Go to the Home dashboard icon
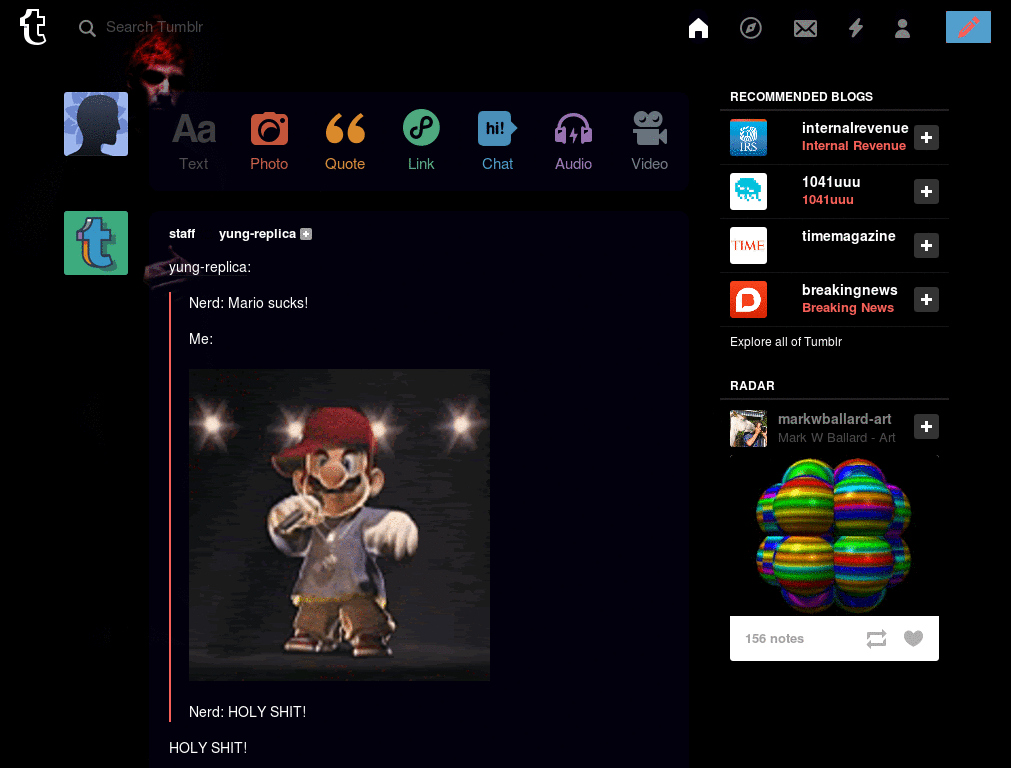The image size is (1024, 768). click(698, 28)
